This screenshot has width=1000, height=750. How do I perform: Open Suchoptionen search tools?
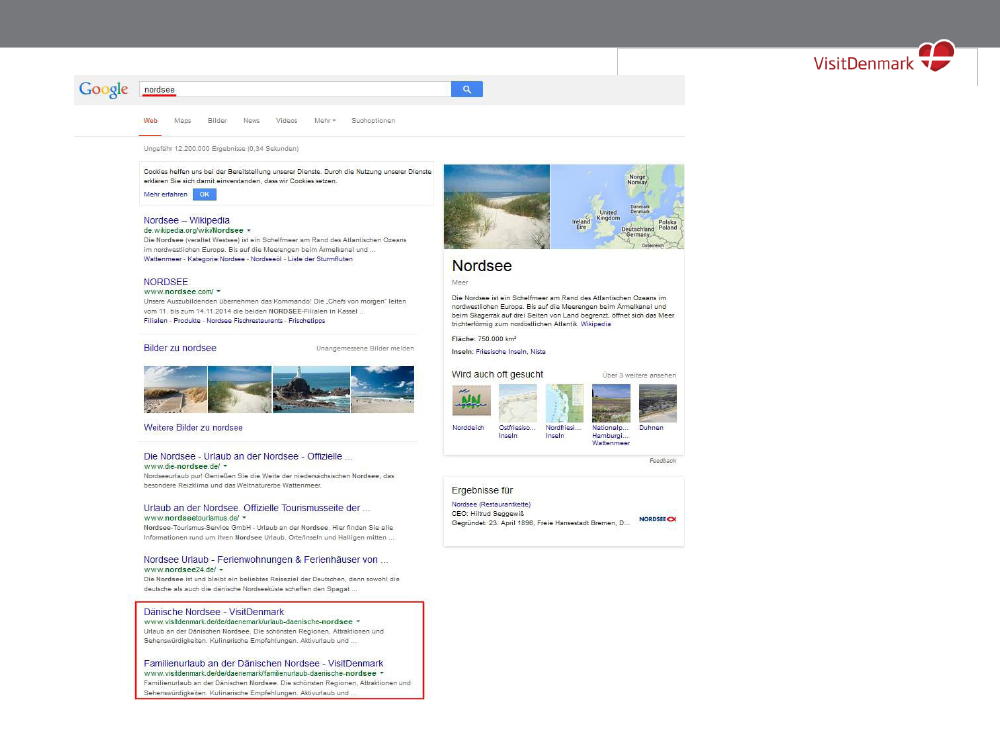coord(373,121)
